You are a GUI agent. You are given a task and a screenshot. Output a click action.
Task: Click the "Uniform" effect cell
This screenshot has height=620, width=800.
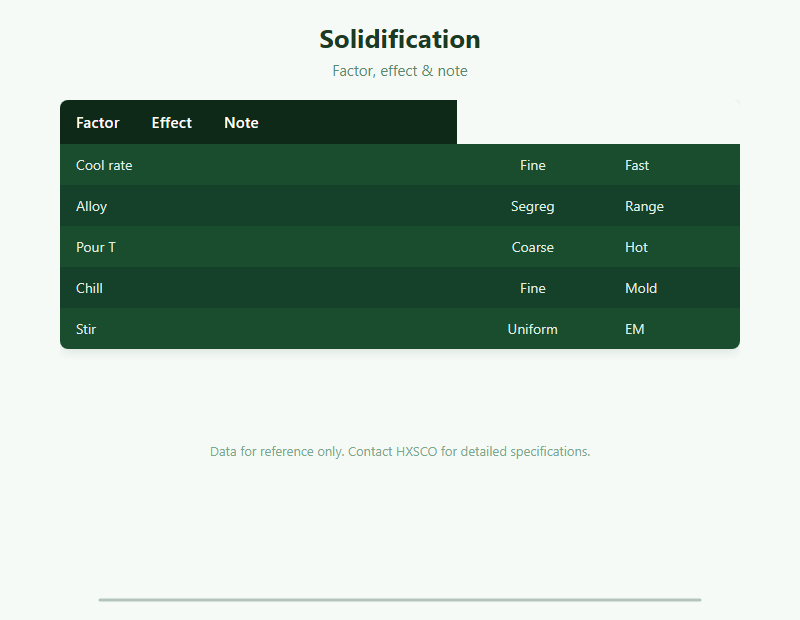coord(533,329)
